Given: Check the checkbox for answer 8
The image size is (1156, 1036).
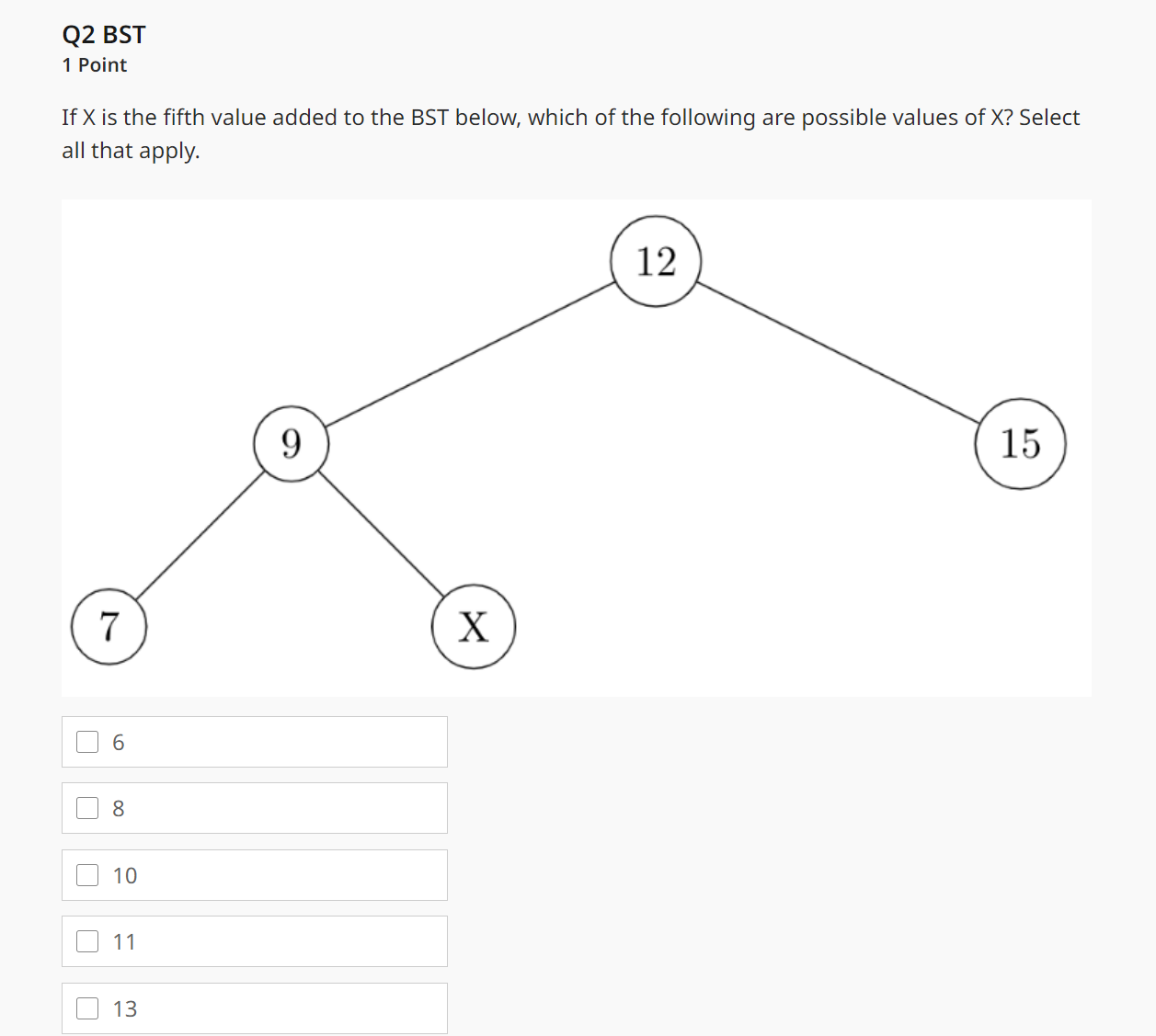Looking at the screenshot, I should [x=87, y=807].
